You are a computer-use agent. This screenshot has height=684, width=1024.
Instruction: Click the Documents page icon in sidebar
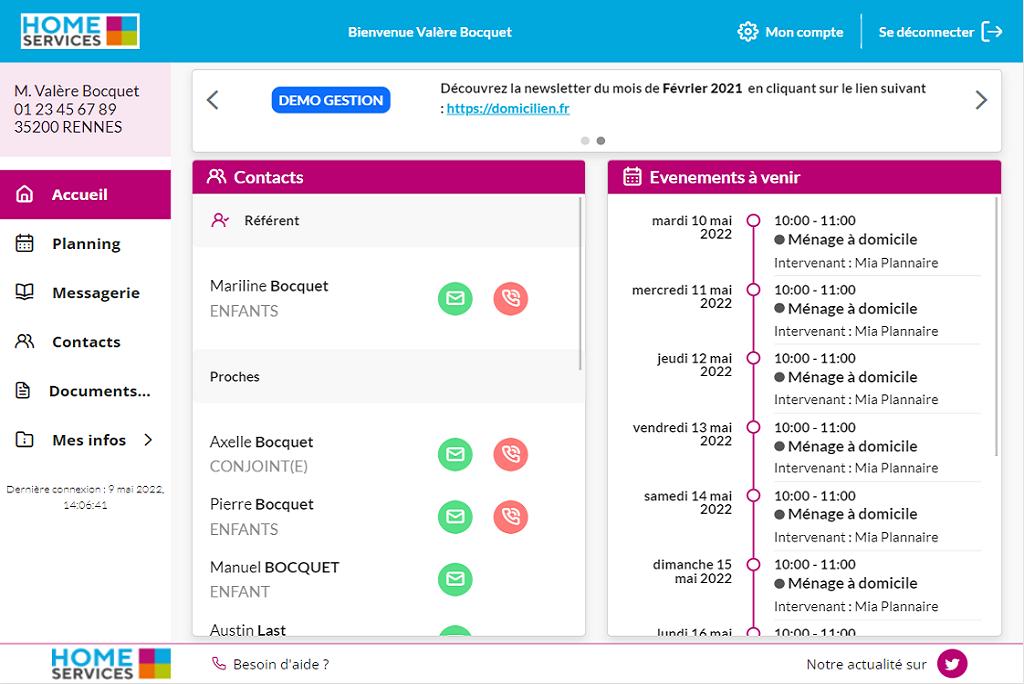pyautogui.click(x=23, y=391)
